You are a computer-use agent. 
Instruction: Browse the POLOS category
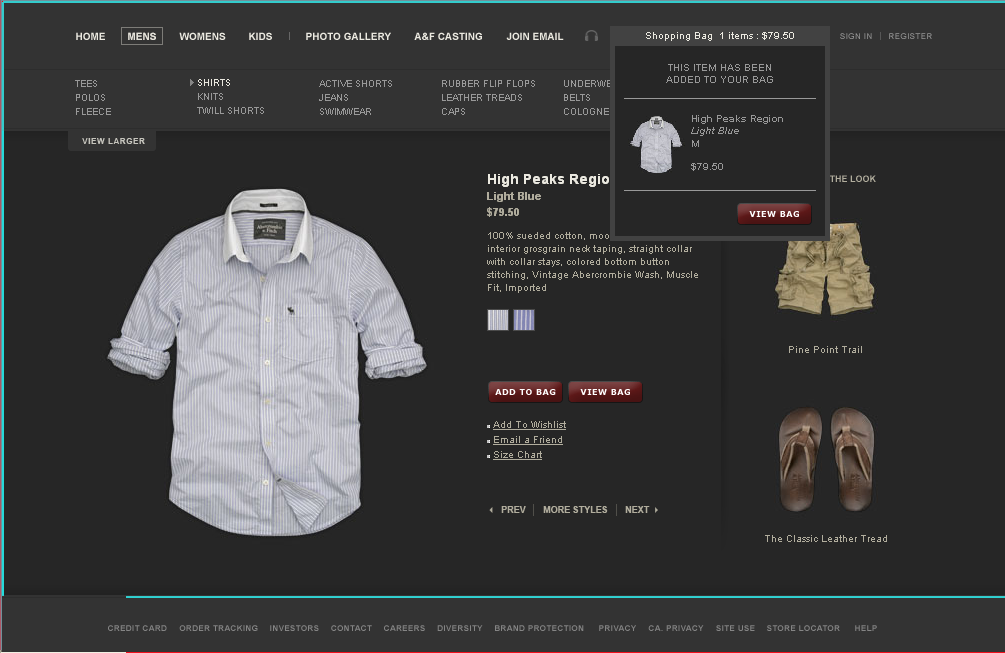coord(90,97)
